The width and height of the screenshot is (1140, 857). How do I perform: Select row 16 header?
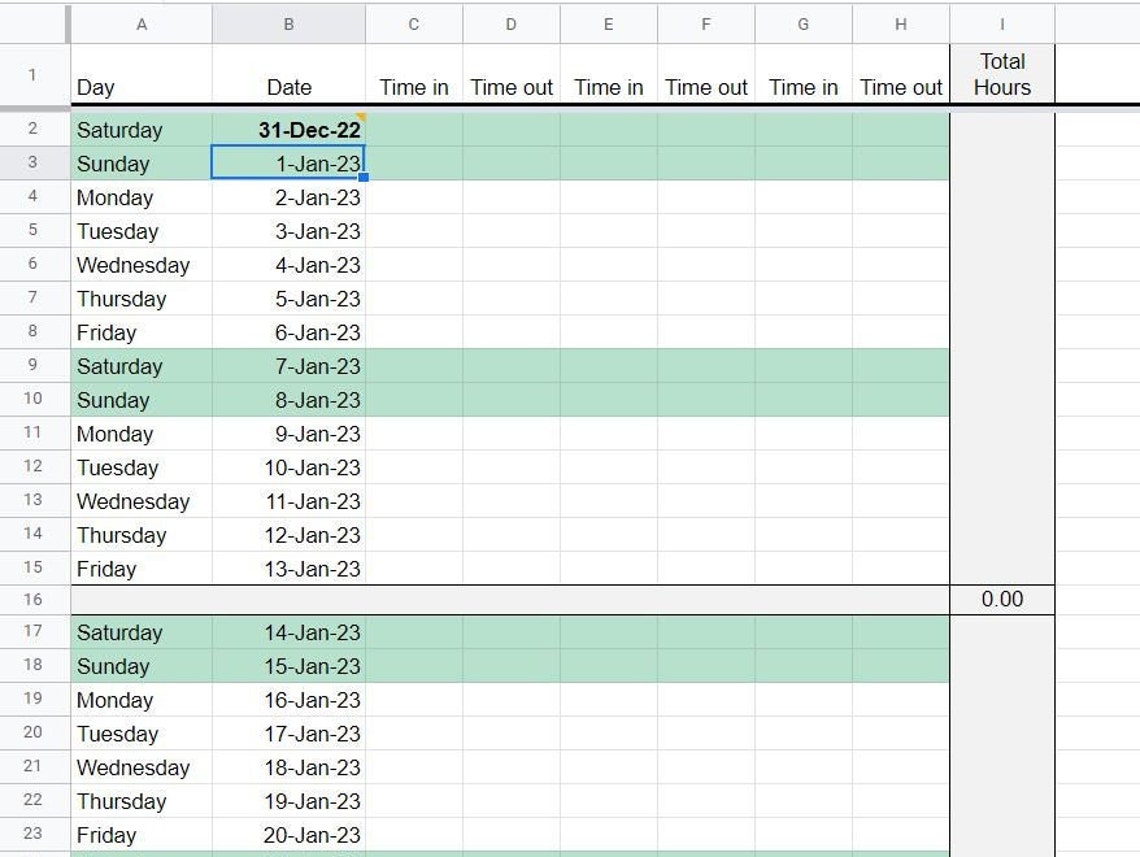click(33, 599)
